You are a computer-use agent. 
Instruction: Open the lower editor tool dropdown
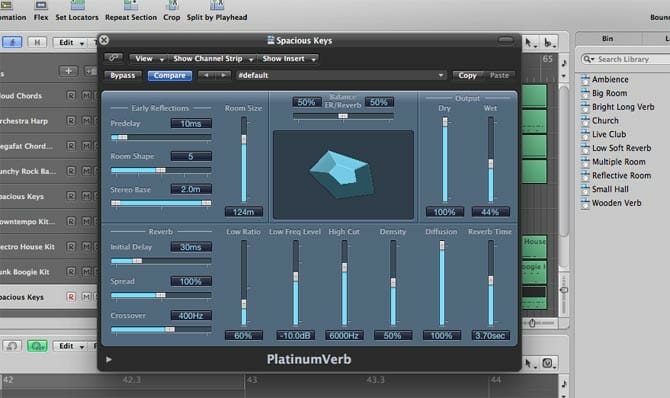pos(549,363)
